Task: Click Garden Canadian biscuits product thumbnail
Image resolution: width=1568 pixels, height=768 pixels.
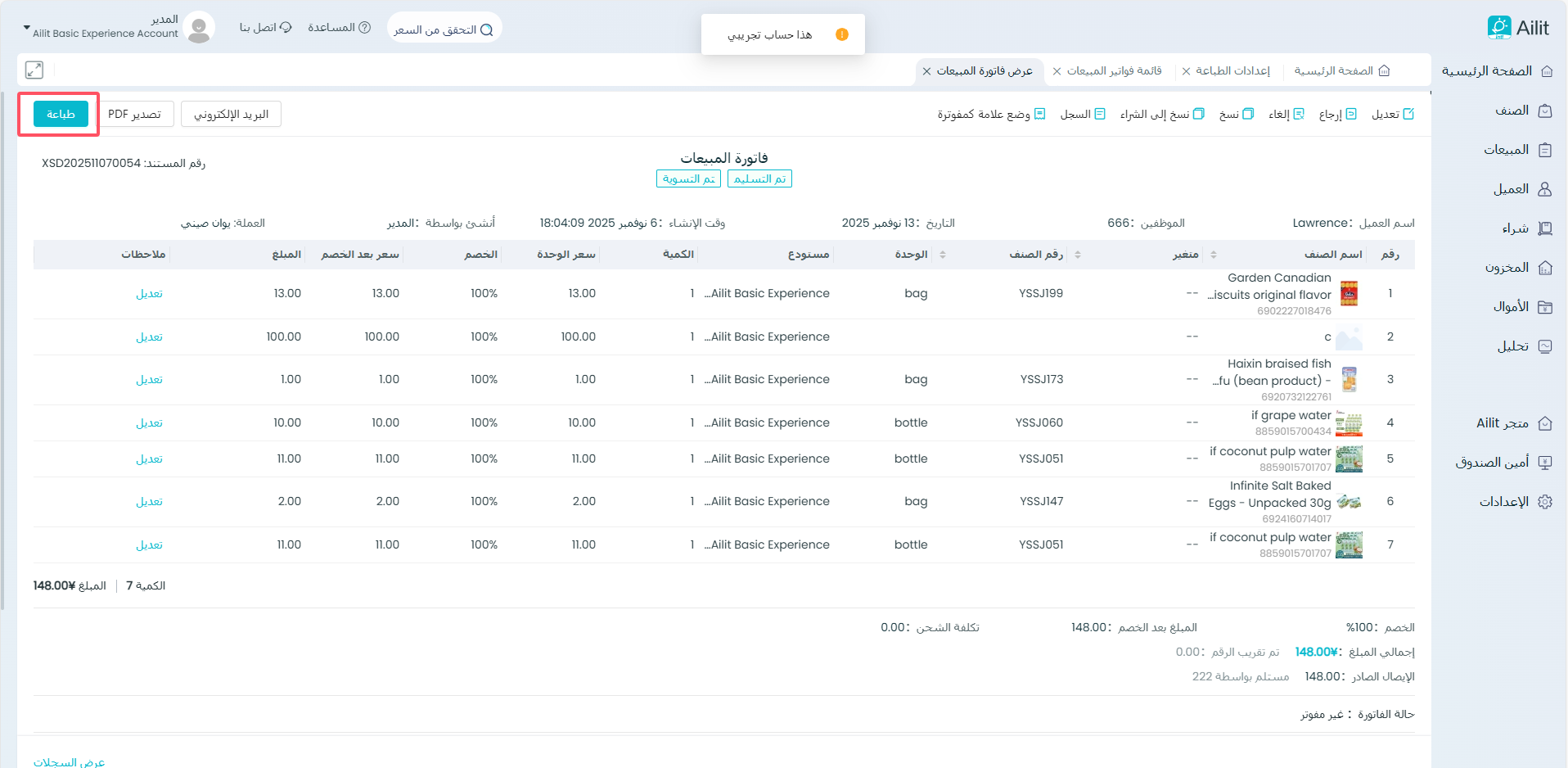Action: coord(1349,294)
